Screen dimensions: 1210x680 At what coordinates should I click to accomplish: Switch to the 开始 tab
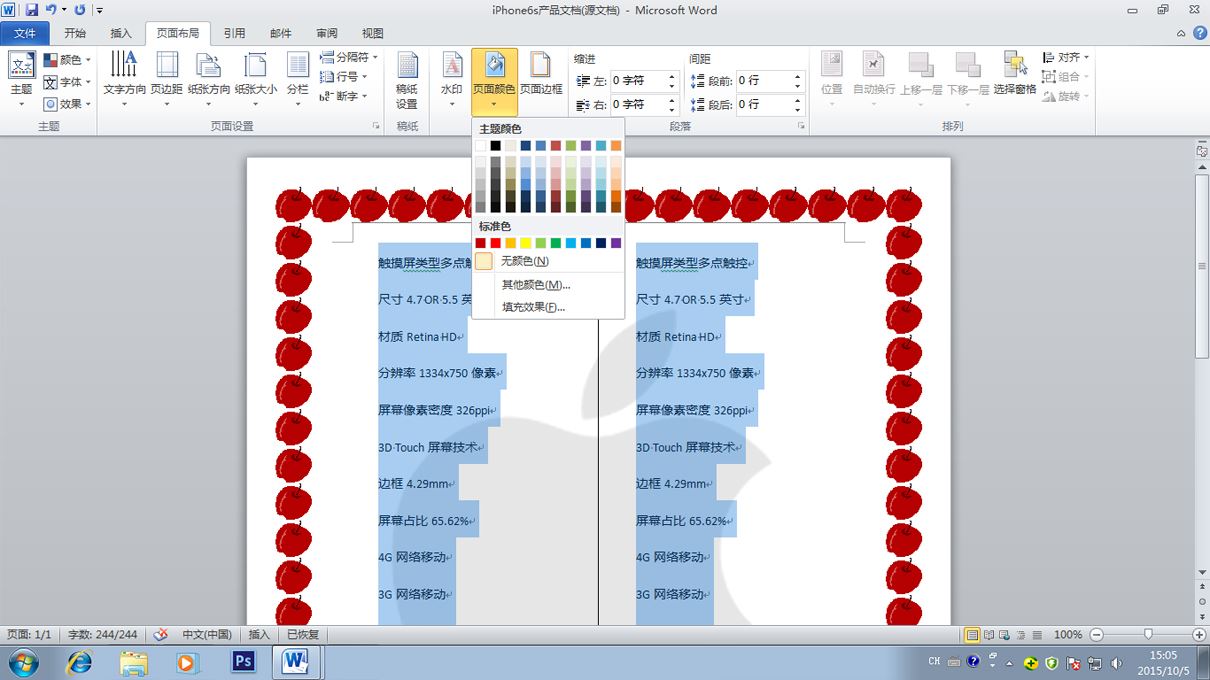coord(75,33)
